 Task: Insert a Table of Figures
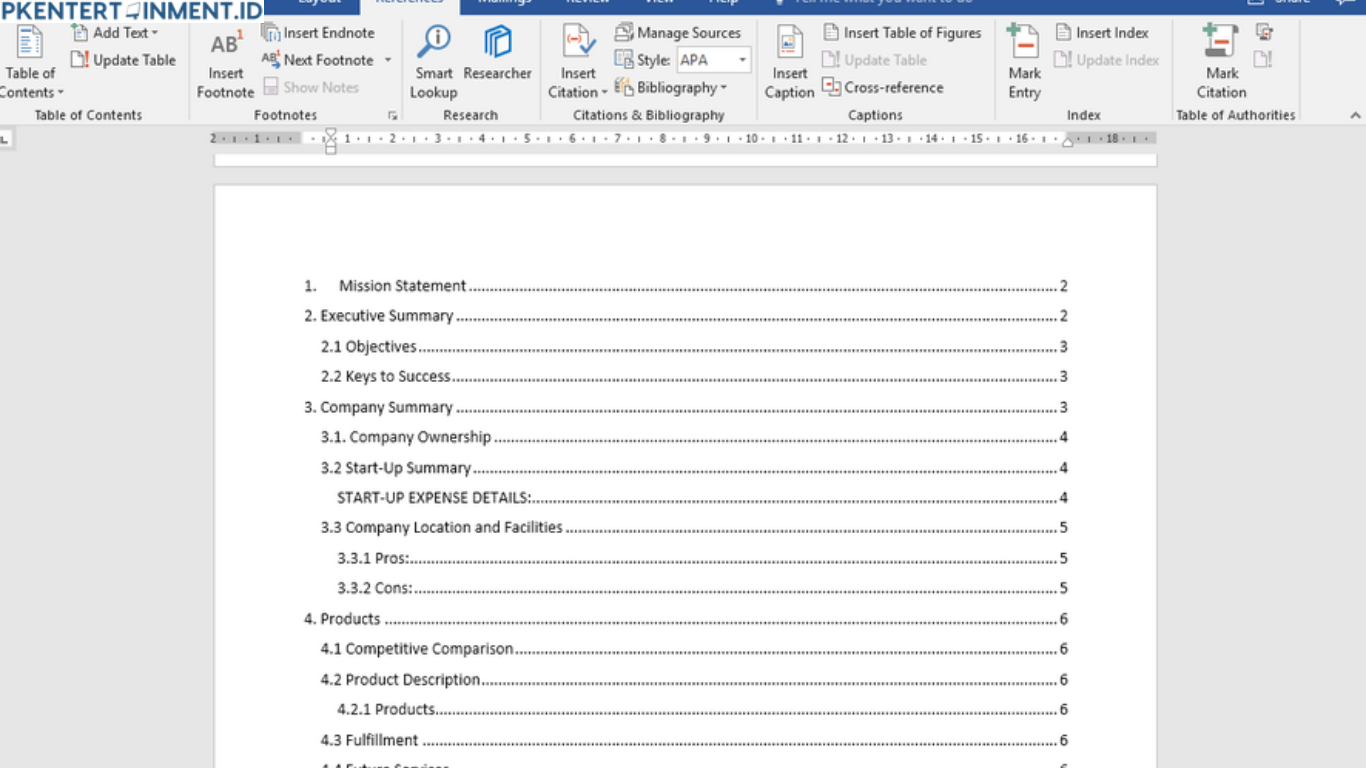click(901, 32)
